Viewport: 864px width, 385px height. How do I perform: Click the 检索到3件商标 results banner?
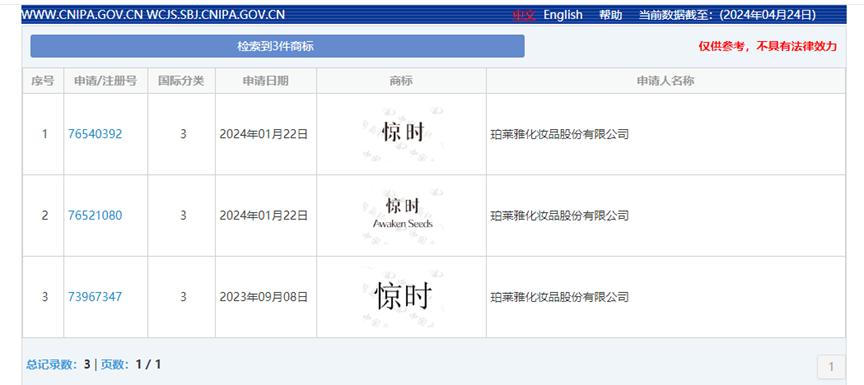coord(277,46)
